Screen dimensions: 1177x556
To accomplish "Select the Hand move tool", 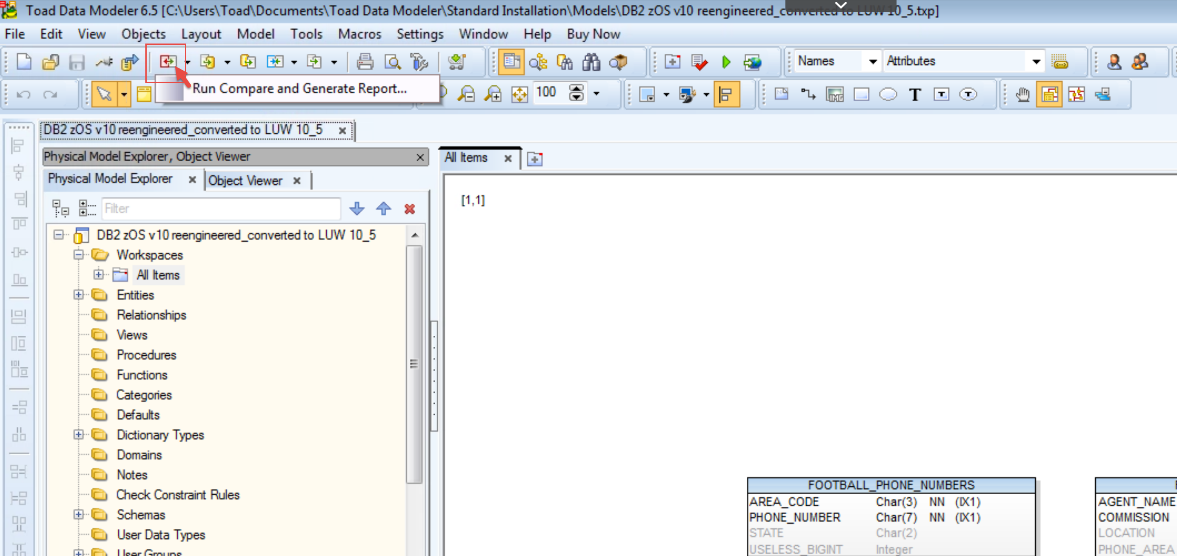I will click(1022, 94).
